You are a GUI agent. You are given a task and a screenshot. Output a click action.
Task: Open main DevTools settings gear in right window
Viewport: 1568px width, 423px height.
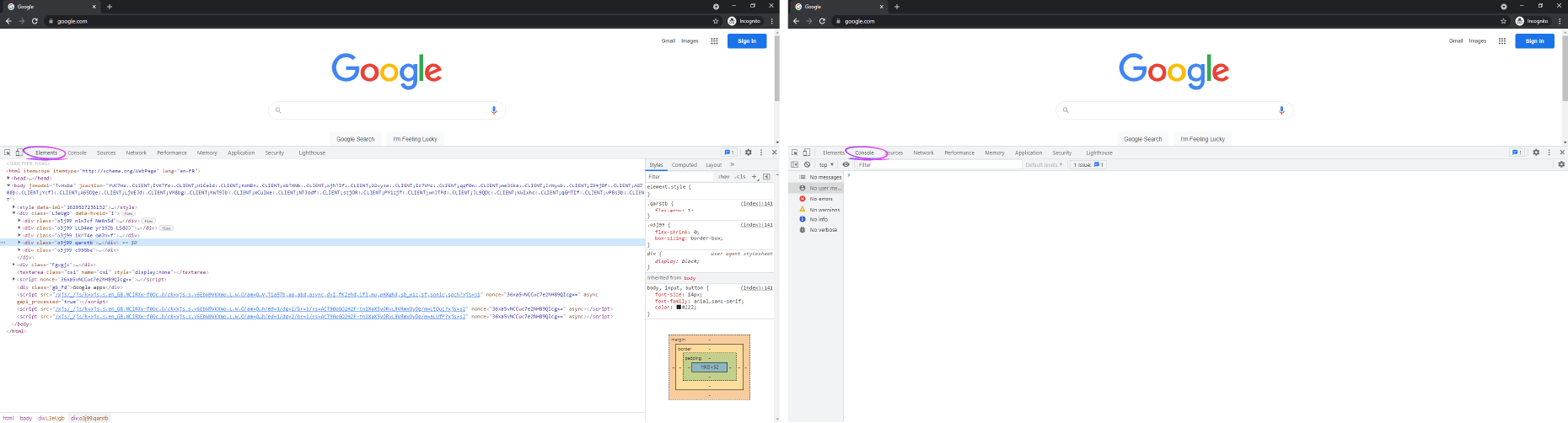pos(1536,153)
